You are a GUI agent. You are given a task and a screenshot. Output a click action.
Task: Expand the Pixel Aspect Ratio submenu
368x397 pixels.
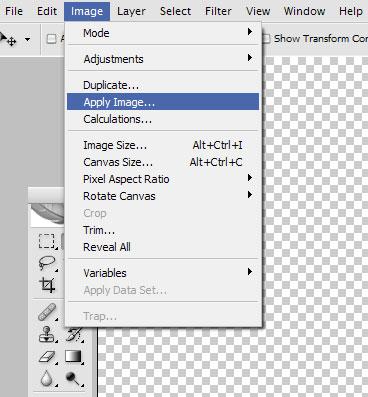click(x=163, y=179)
